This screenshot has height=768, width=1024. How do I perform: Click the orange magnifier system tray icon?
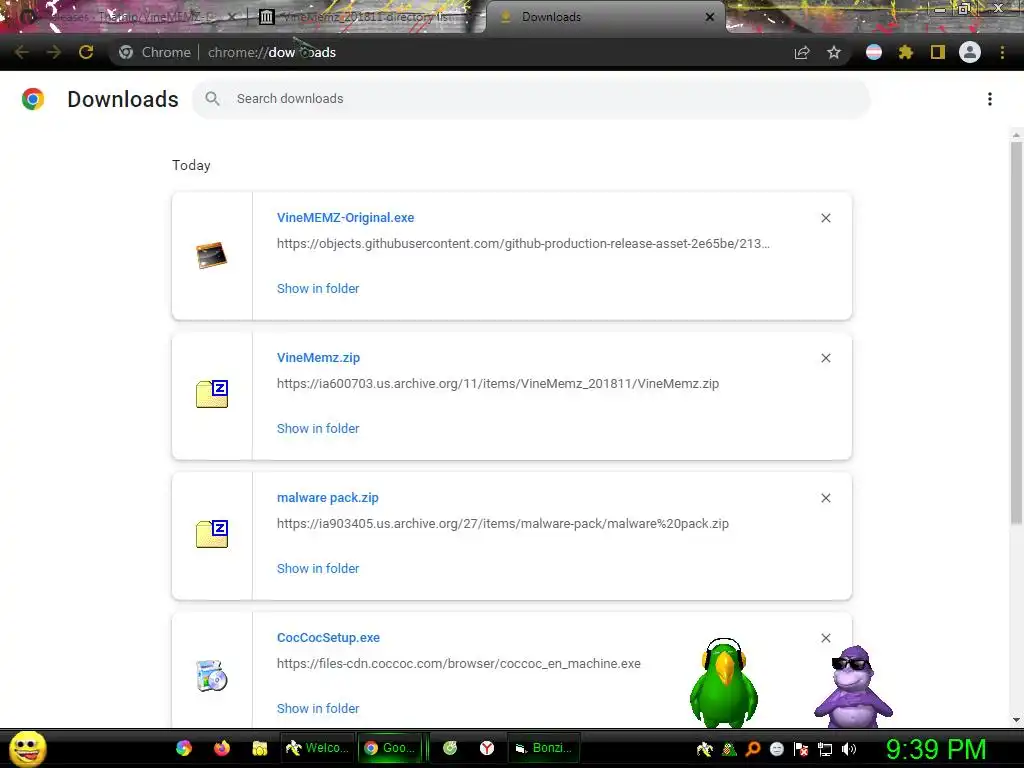753,749
